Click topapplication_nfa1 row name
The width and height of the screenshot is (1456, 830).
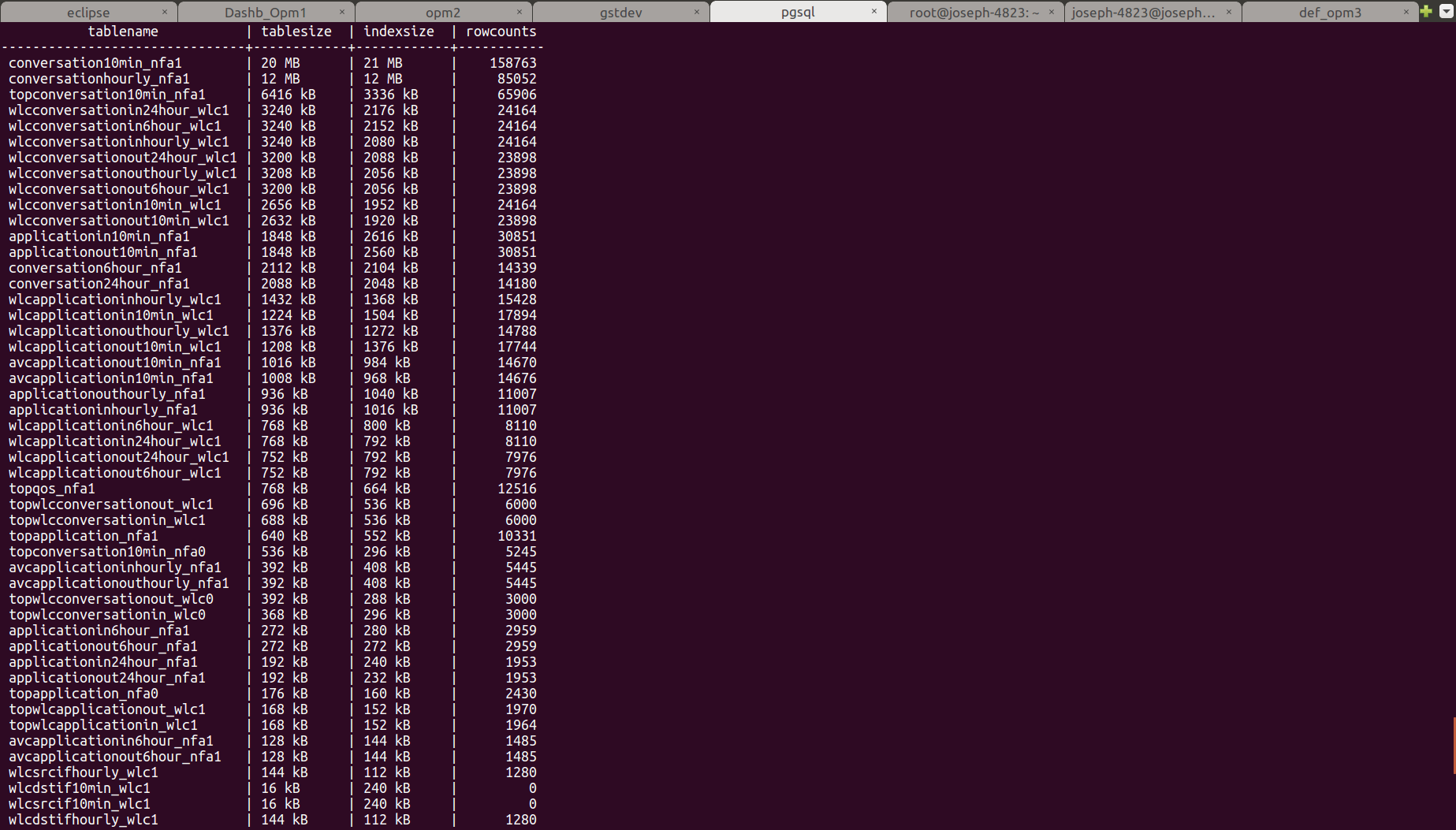coord(84,536)
